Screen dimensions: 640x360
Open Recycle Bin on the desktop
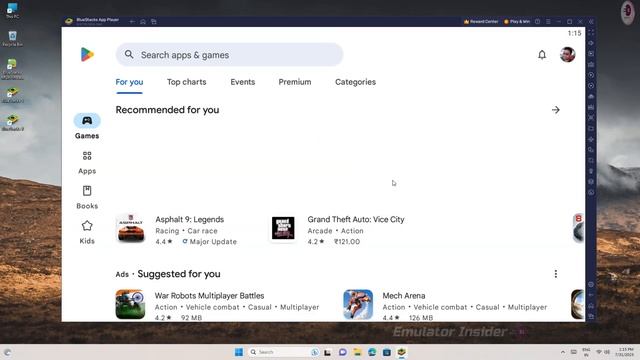click(12, 39)
